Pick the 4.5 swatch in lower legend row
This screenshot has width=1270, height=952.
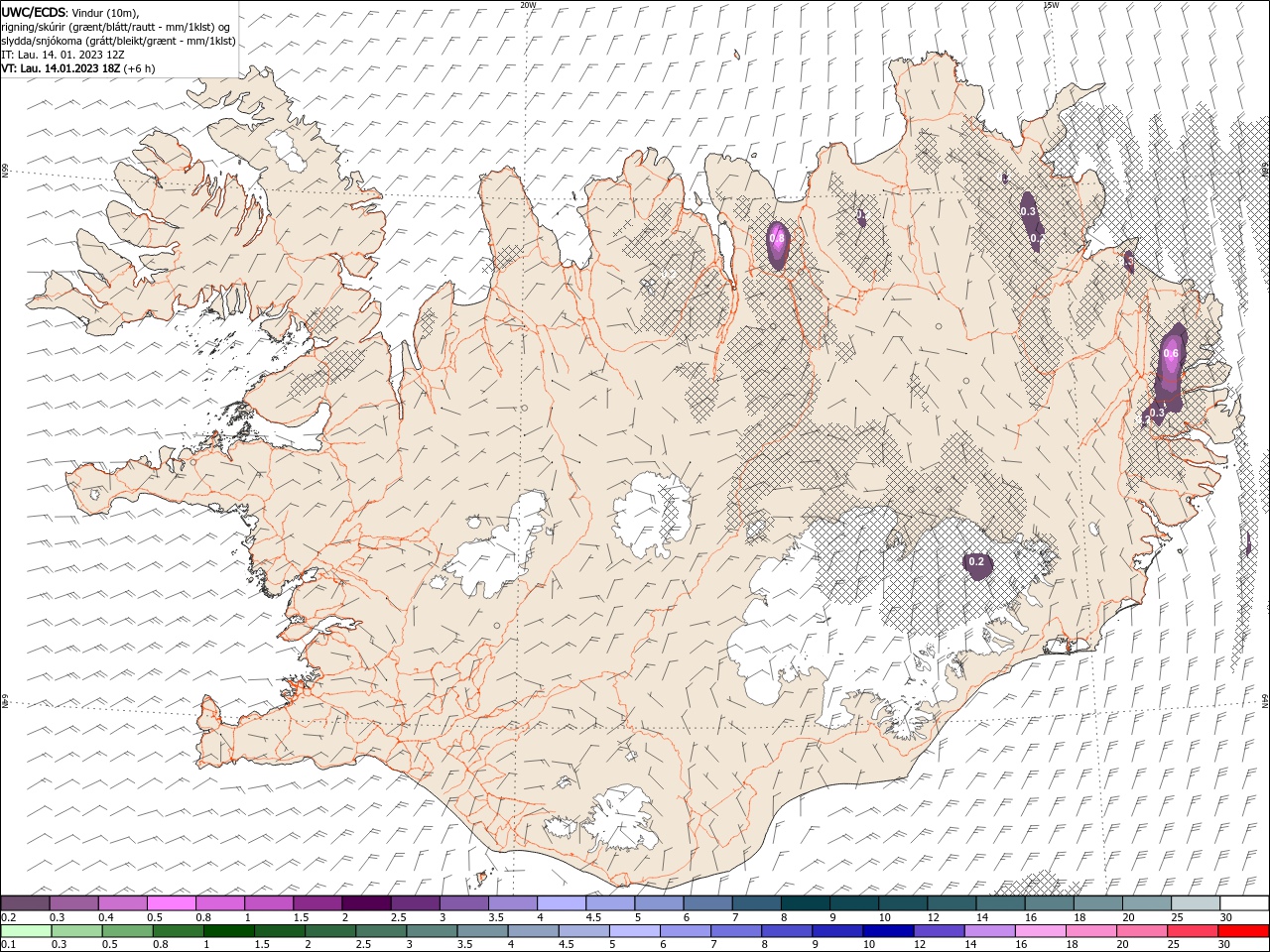[x=583, y=931]
